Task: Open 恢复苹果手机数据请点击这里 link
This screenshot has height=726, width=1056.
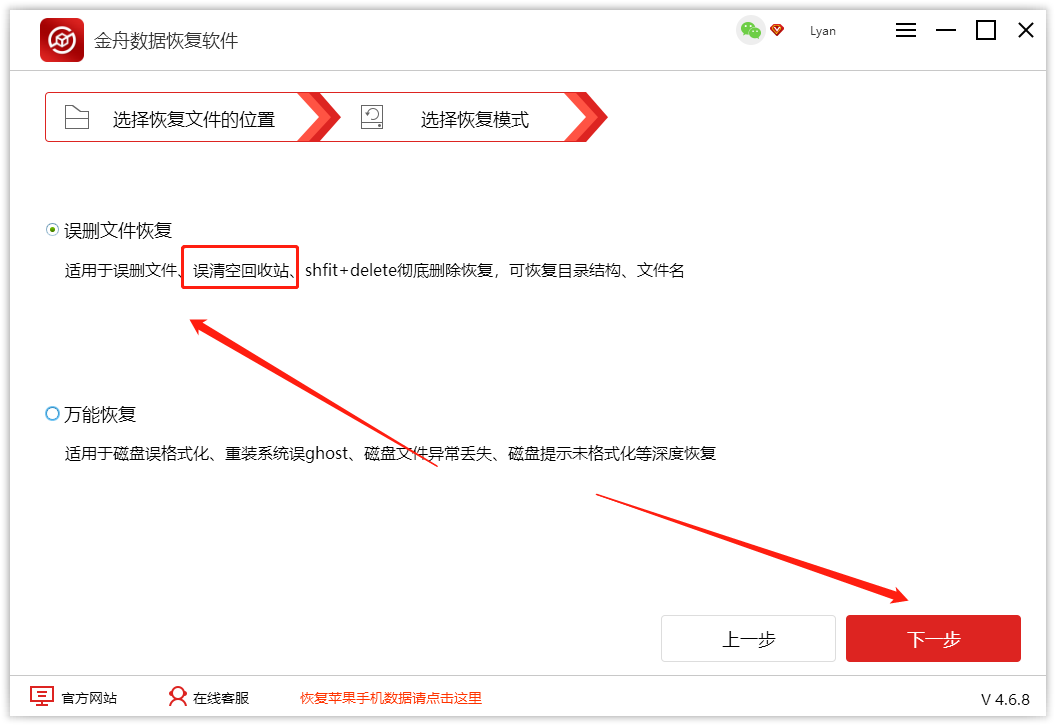Action: coord(391,698)
